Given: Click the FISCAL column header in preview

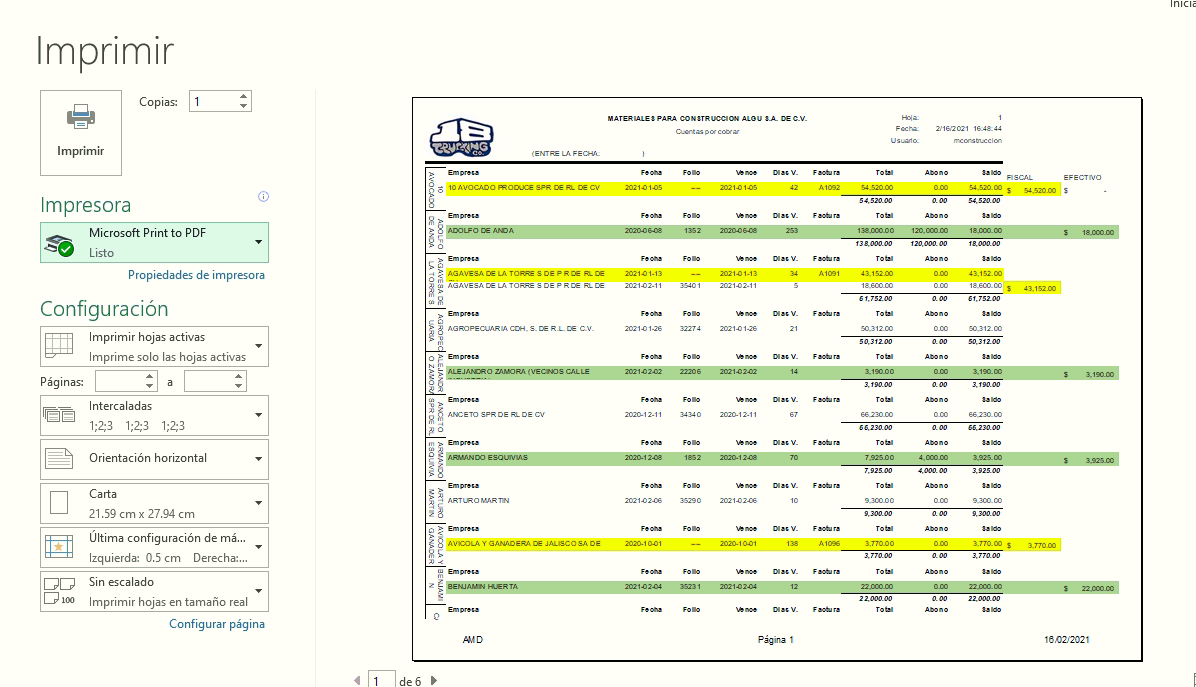Looking at the screenshot, I should tap(1019, 178).
